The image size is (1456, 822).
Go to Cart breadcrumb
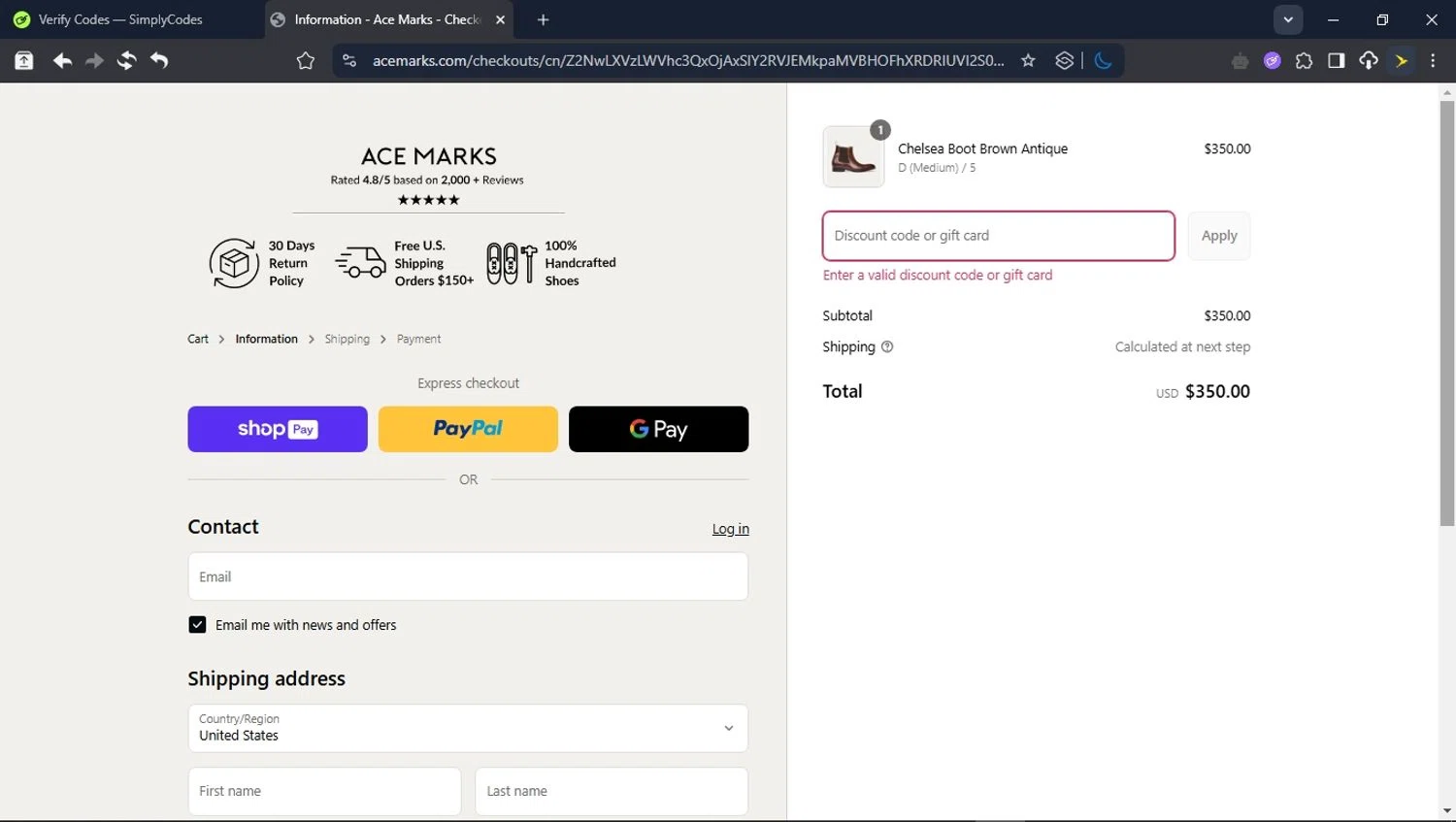pyautogui.click(x=198, y=339)
